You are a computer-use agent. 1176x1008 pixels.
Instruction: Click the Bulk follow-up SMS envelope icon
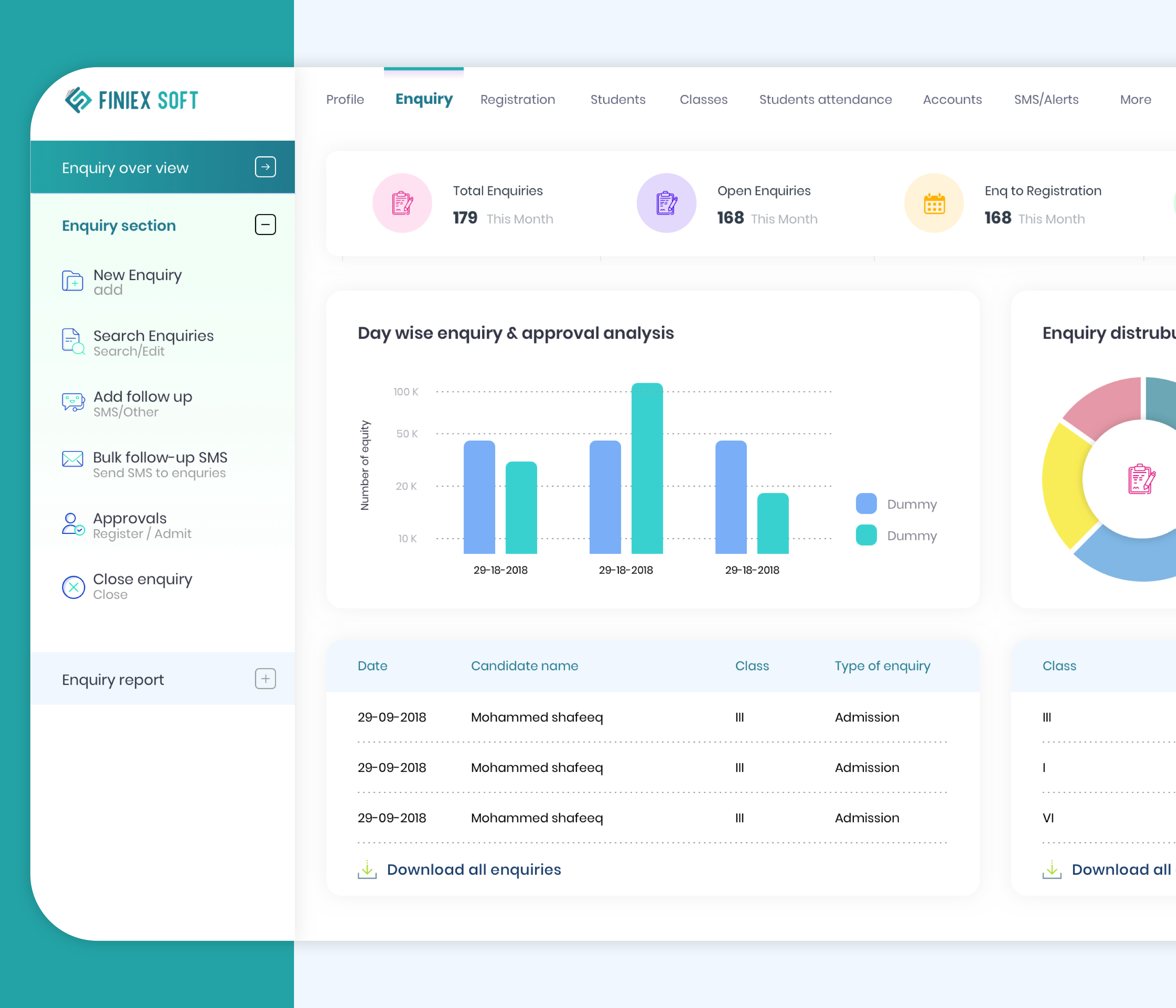[x=73, y=459]
